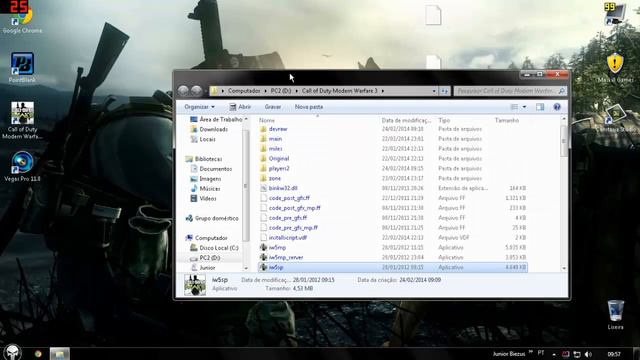This screenshot has width=640, height=360.
Task: Open the Organizar menu
Action: 199,107
